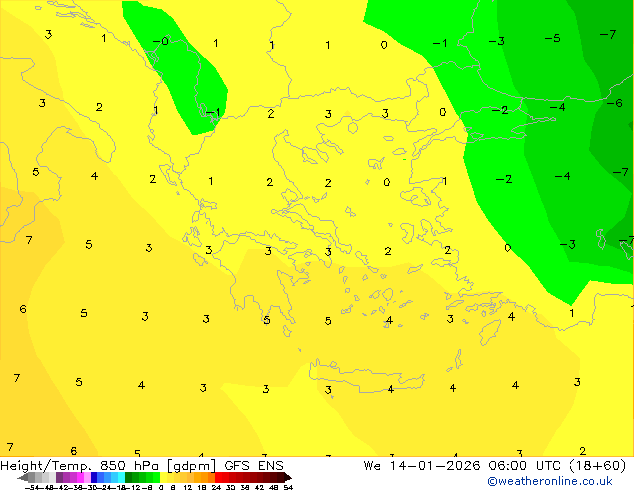Click the -5 temperature value on the map

(552, 38)
